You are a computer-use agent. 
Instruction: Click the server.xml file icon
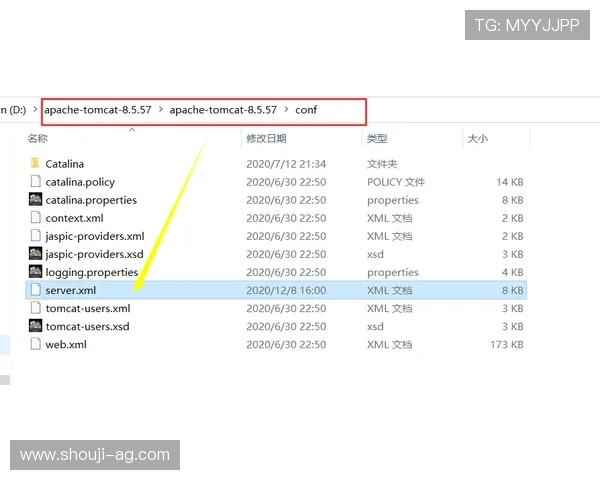pyautogui.click(x=36, y=290)
